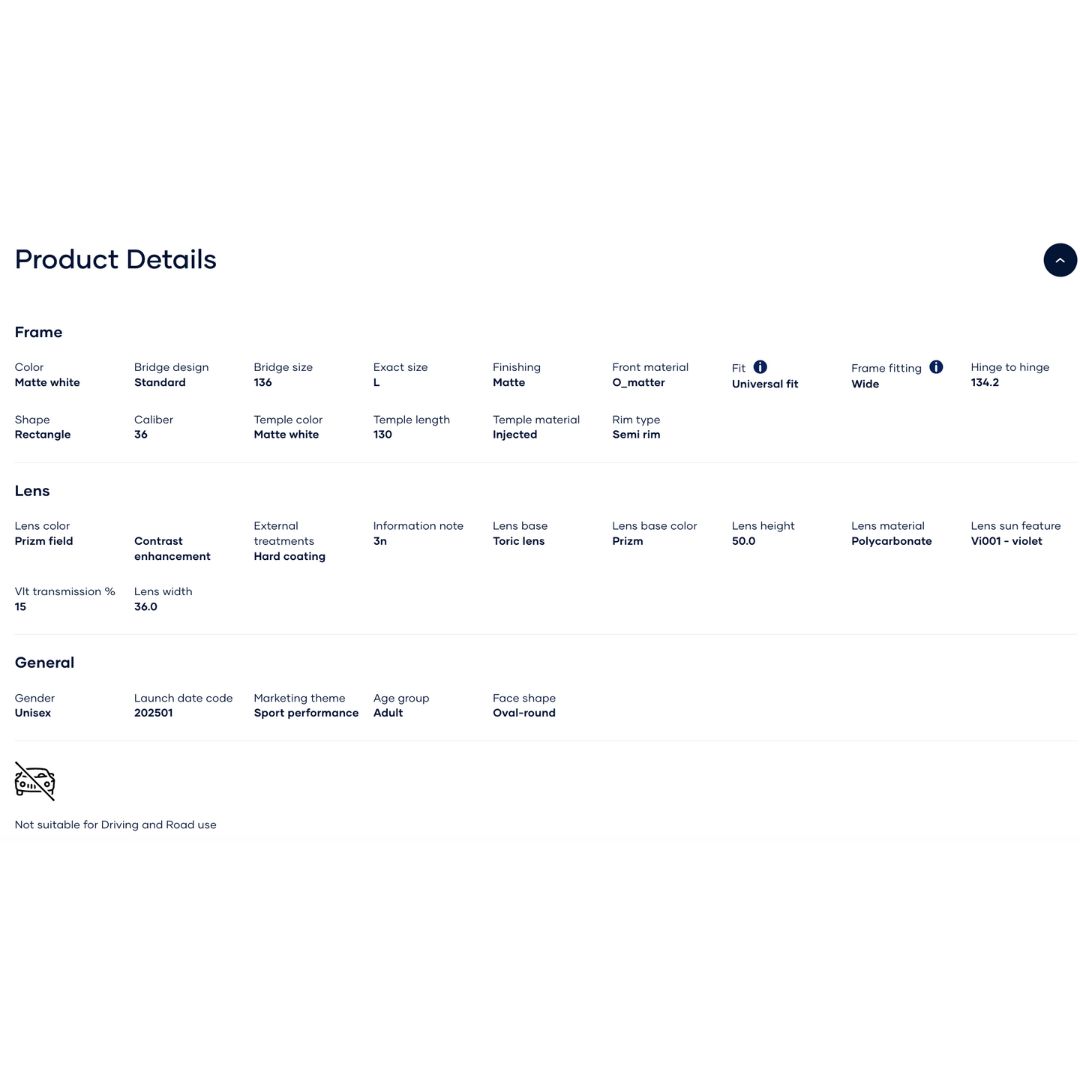Image resolution: width=1080 pixels, height=1080 pixels.
Task: Click the 'Wide' frame fitting value
Action: point(865,384)
